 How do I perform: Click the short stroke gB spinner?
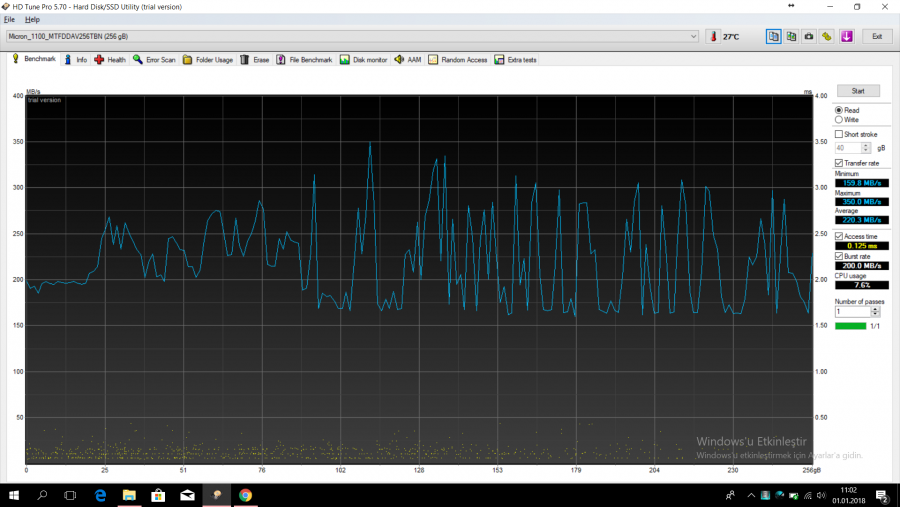point(866,148)
